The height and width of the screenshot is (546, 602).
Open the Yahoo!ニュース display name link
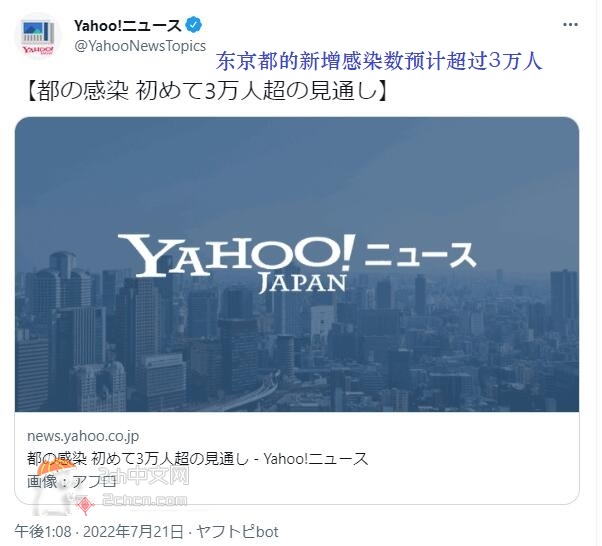(x=127, y=26)
